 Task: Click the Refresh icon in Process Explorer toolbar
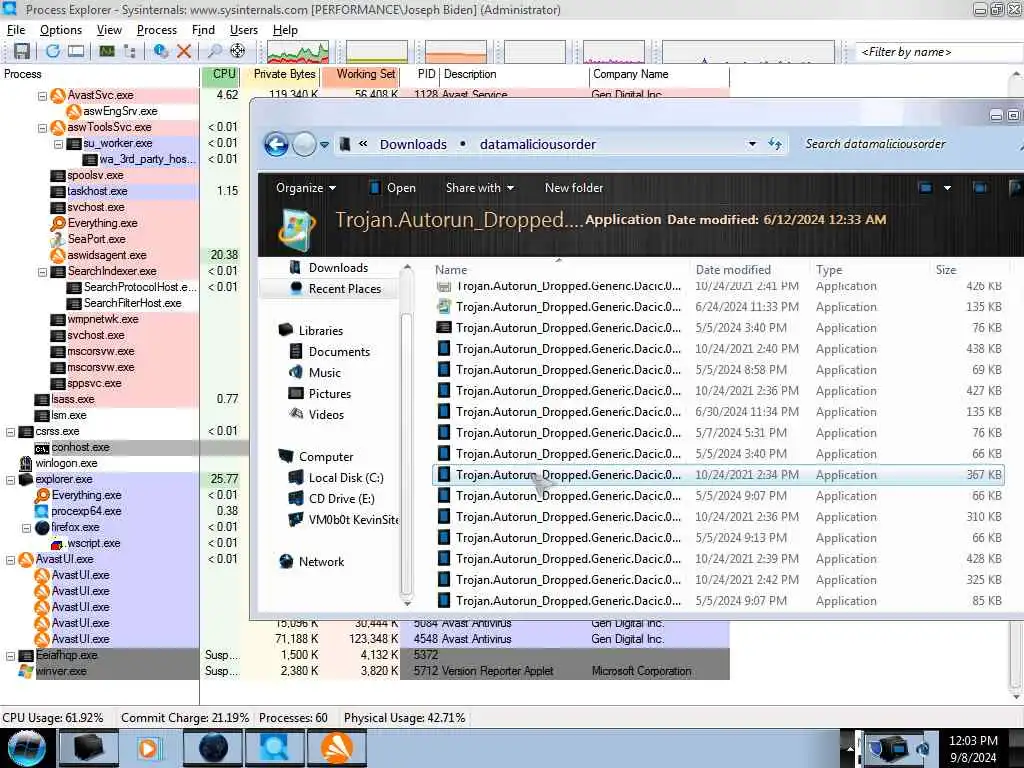coord(53,51)
